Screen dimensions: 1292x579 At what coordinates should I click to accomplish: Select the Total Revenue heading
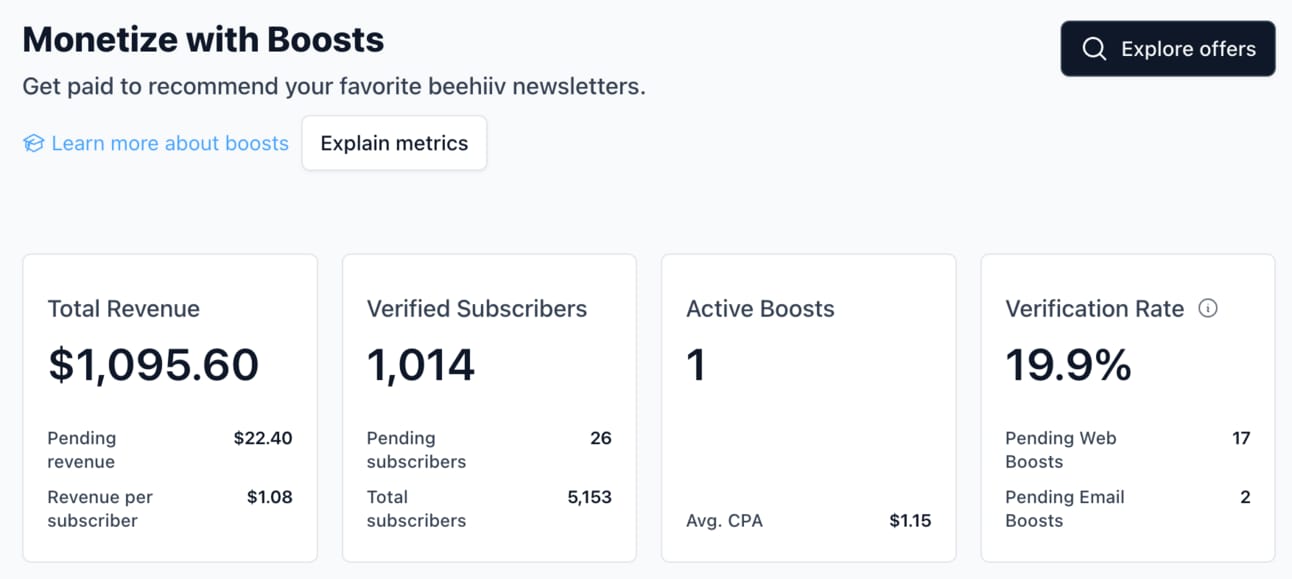point(123,309)
